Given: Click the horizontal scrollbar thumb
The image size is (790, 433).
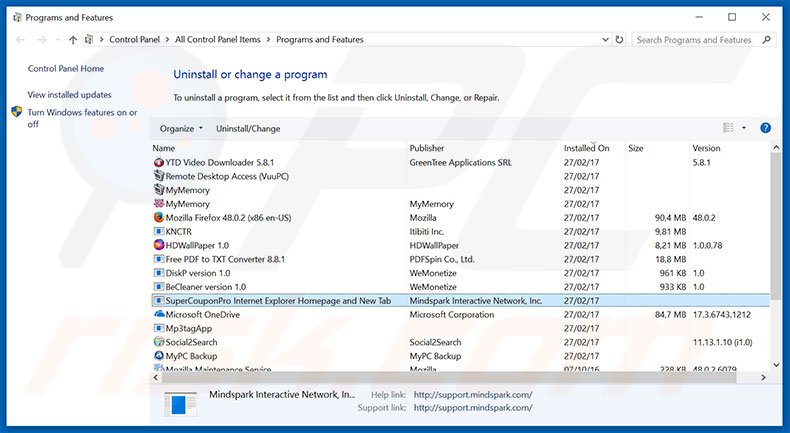Looking at the screenshot, I should (x=448, y=377).
